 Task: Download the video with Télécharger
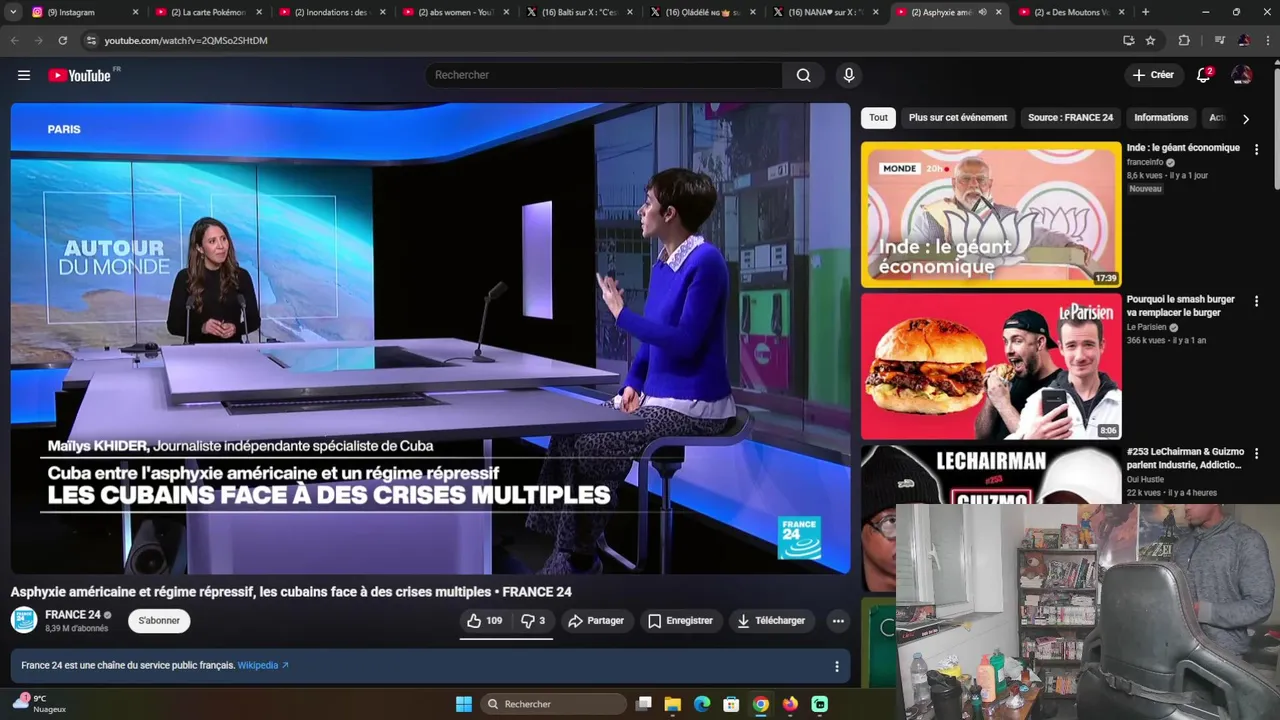[771, 621]
